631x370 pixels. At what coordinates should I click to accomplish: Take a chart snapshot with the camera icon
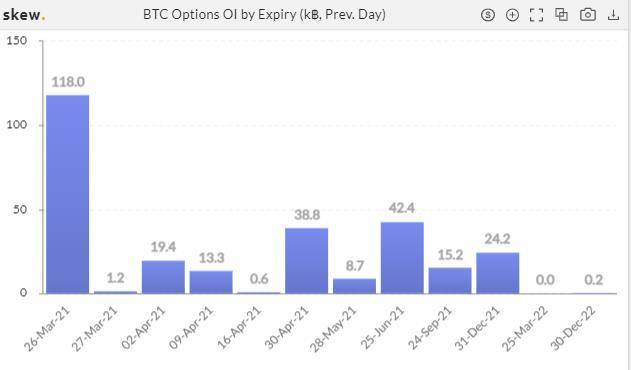tap(588, 15)
